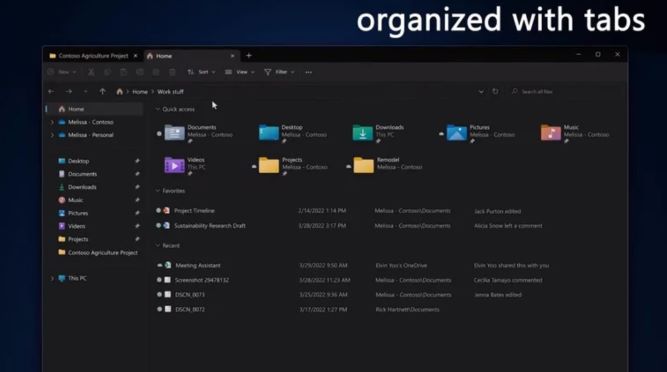Screen dimensions: 667x372
Task: Open the recent locations chevron
Action: point(86,91)
